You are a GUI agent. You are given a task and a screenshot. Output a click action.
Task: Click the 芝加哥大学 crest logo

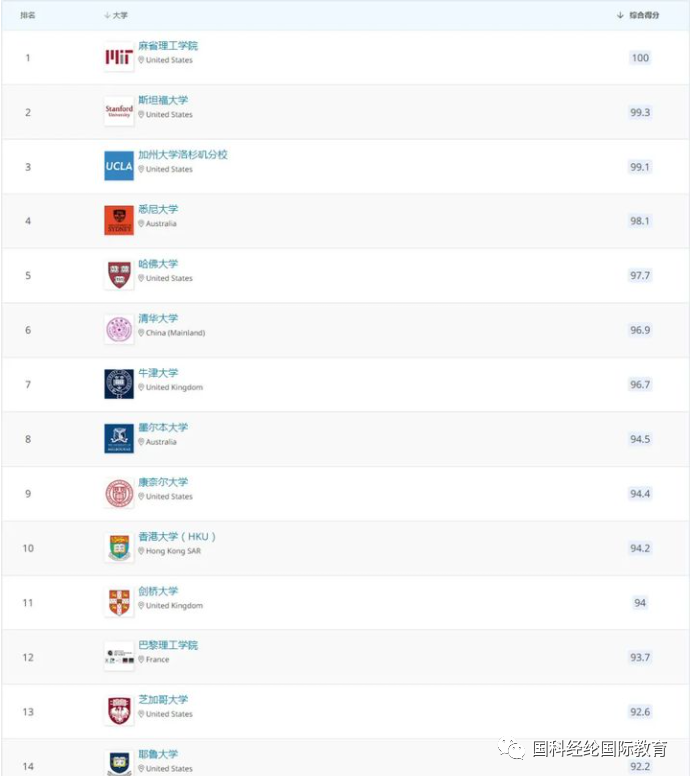[119, 711]
